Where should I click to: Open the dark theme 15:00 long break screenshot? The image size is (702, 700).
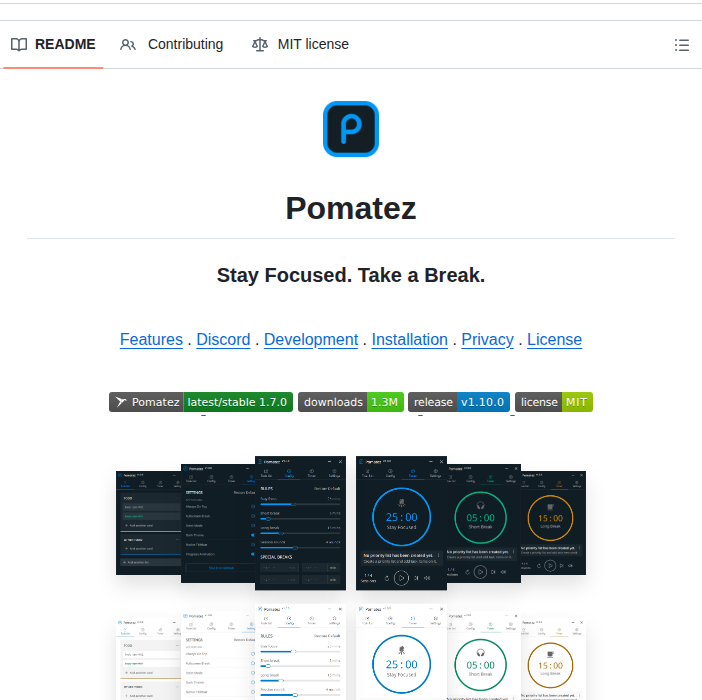553,523
